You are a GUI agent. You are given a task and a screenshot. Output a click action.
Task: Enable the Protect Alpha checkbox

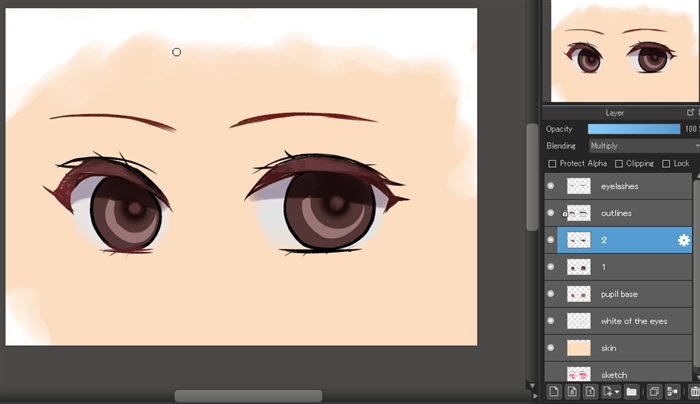[x=552, y=164]
